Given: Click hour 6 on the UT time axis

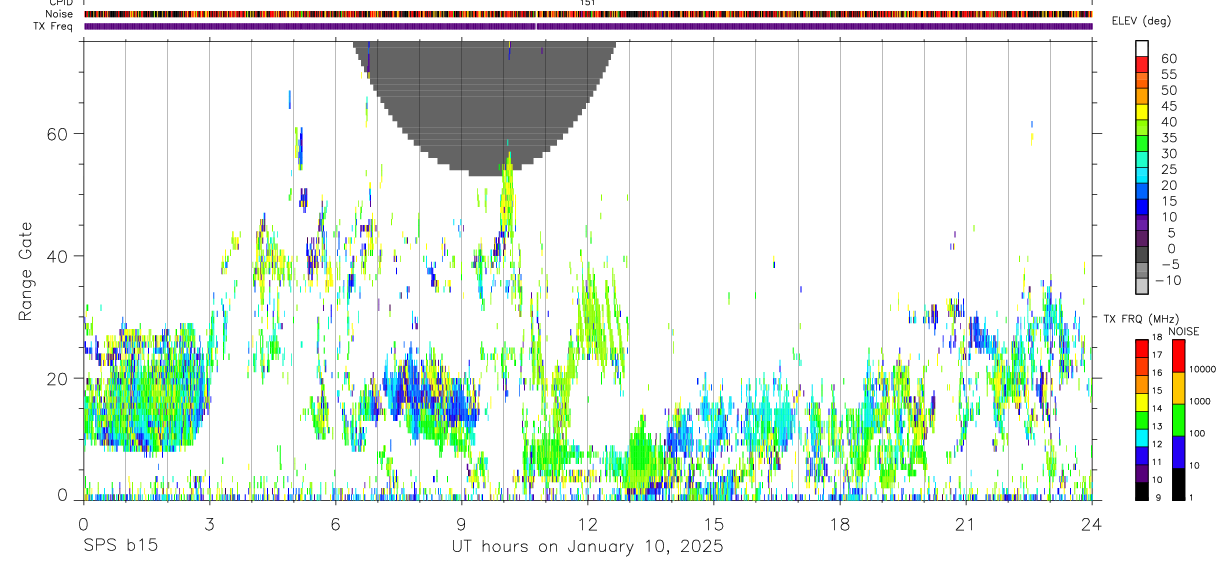Looking at the screenshot, I should [335, 524].
